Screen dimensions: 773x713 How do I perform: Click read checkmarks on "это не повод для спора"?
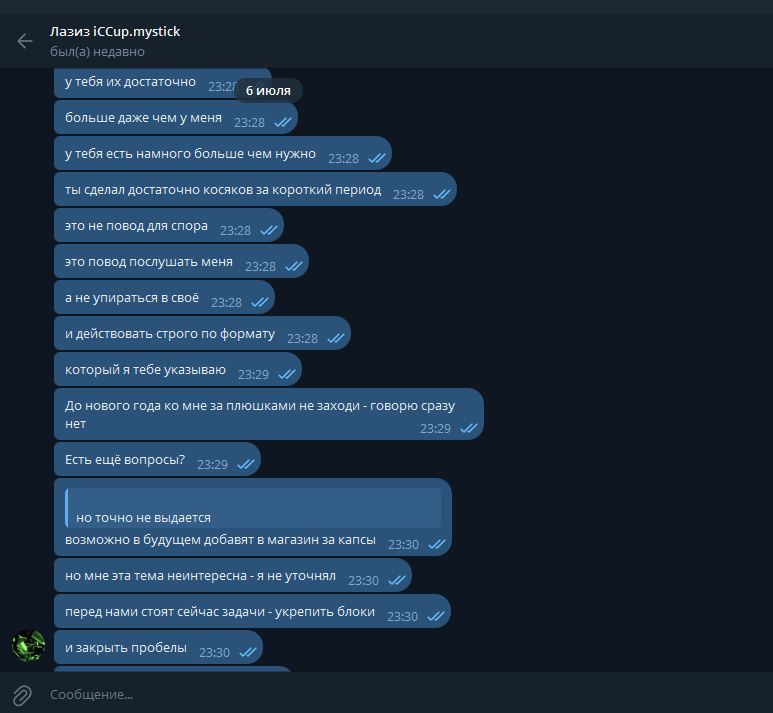pyautogui.click(x=269, y=230)
